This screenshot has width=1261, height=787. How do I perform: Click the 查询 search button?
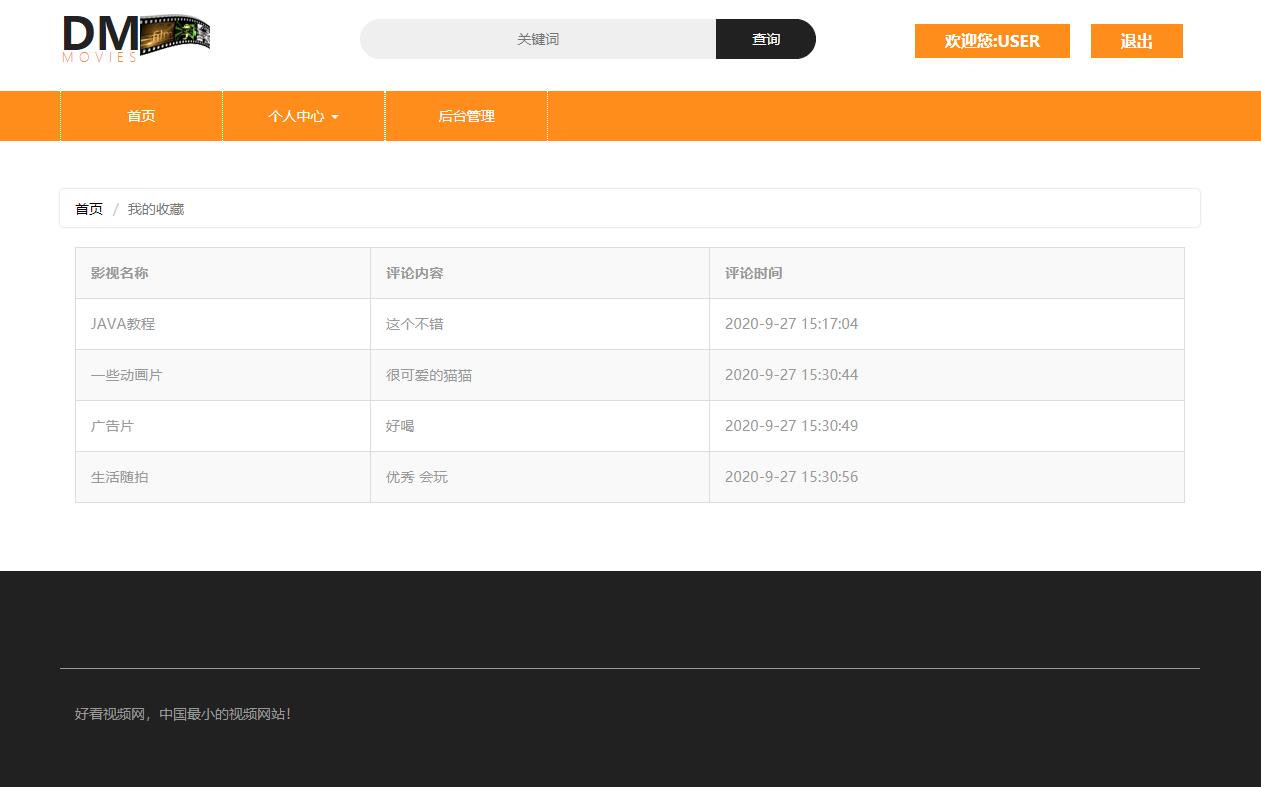tap(765, 39)
